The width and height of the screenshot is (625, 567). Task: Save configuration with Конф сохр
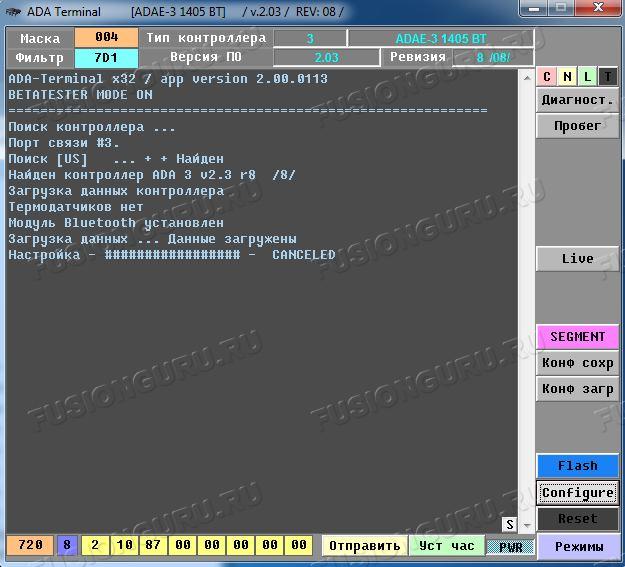(578, 363)
